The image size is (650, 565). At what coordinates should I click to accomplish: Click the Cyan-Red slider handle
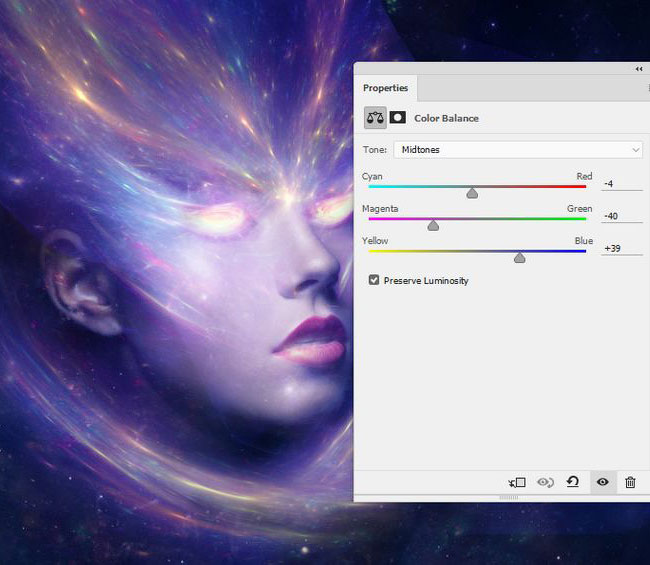(x=472, y=193)
